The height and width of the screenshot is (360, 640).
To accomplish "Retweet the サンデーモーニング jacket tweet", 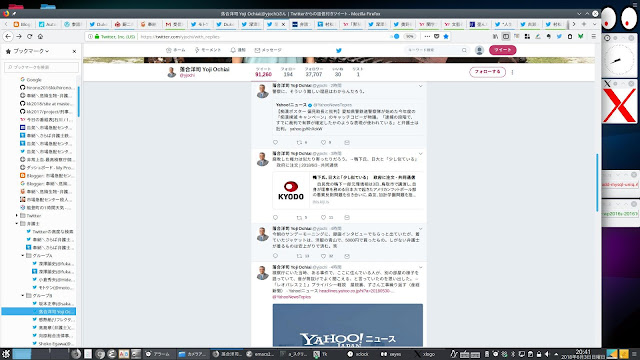I will pyautogui.click(x=299, y=256).
